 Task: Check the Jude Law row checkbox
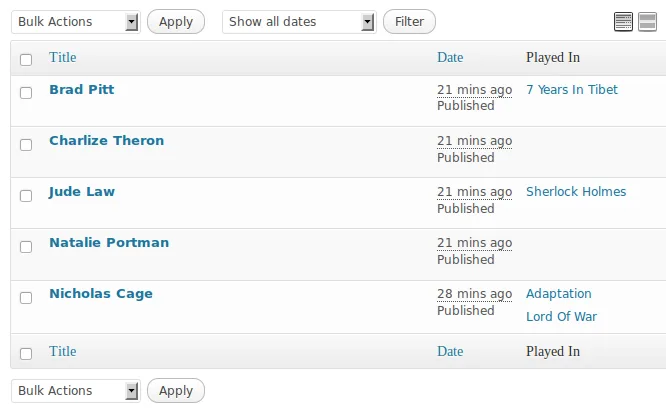click(26, 195)
